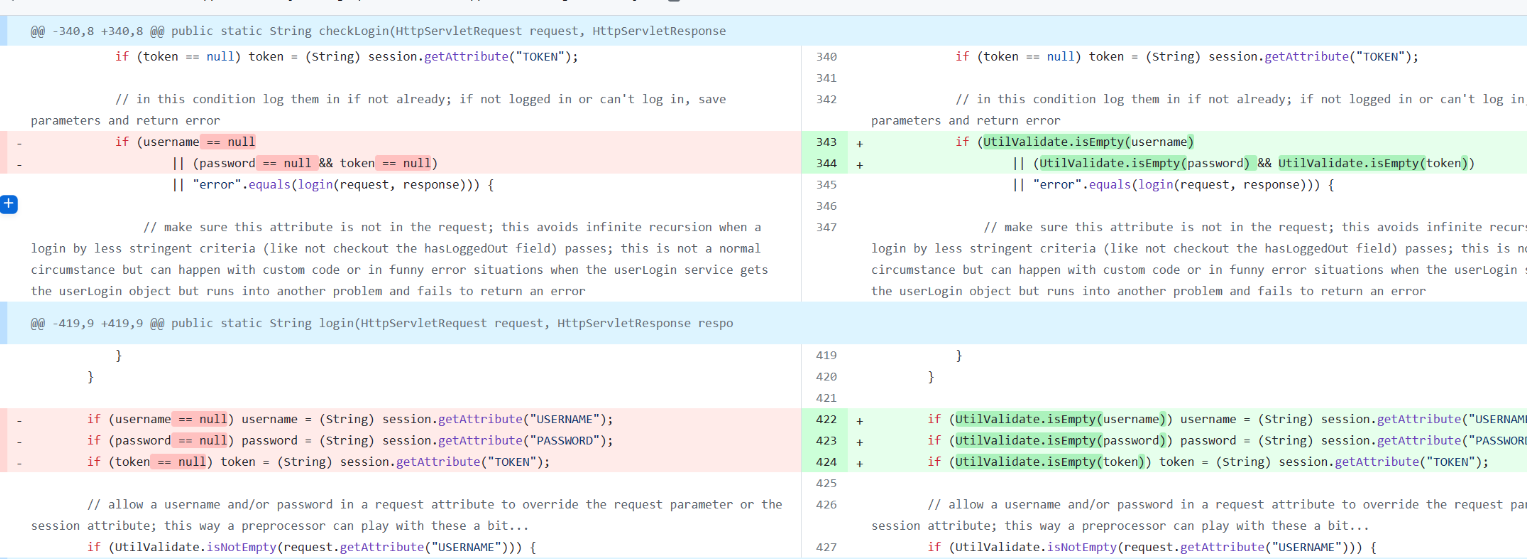Image resolution: width=1527 pixels, height=559 pixels.
Task: Select added line number 344
Action: coord(826,163)
